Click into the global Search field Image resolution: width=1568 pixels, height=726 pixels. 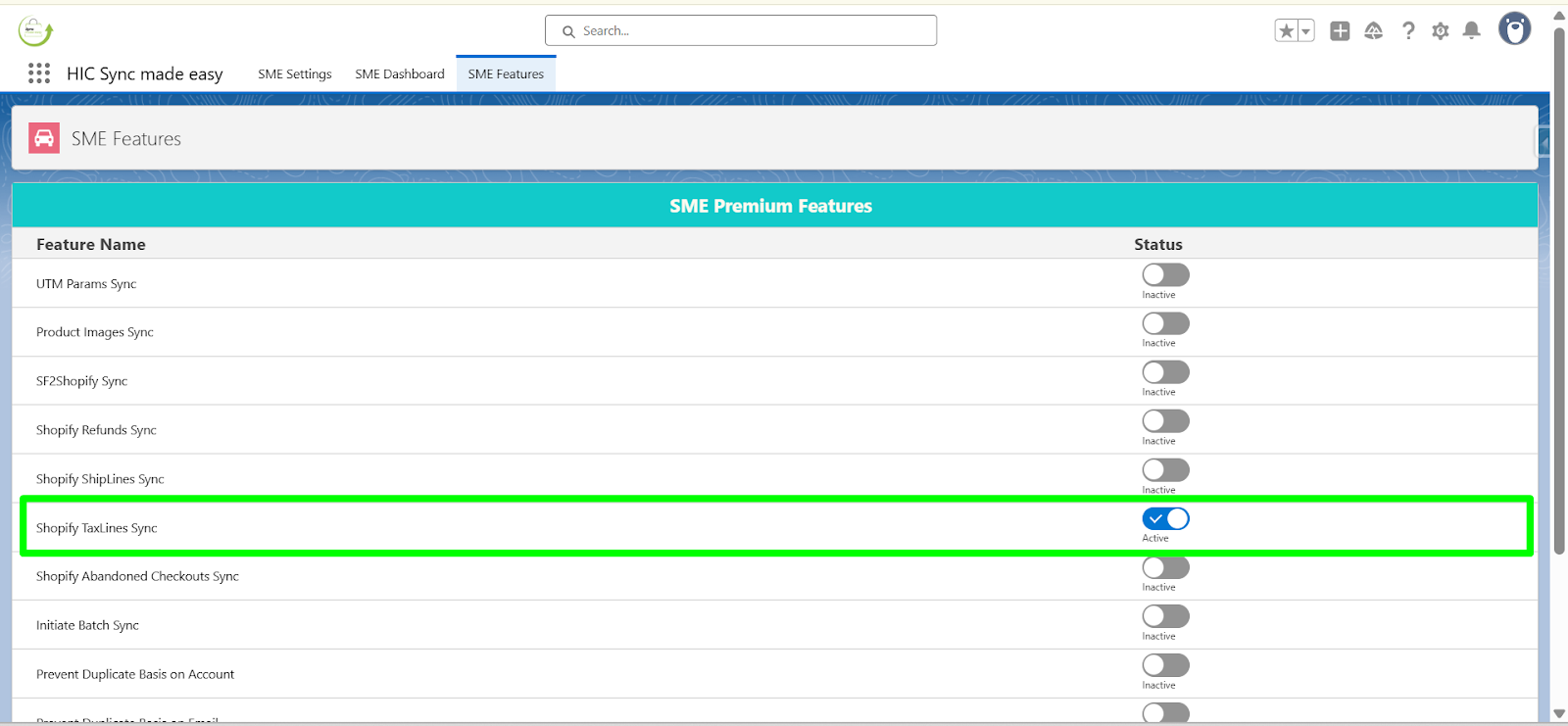[741, 30]
